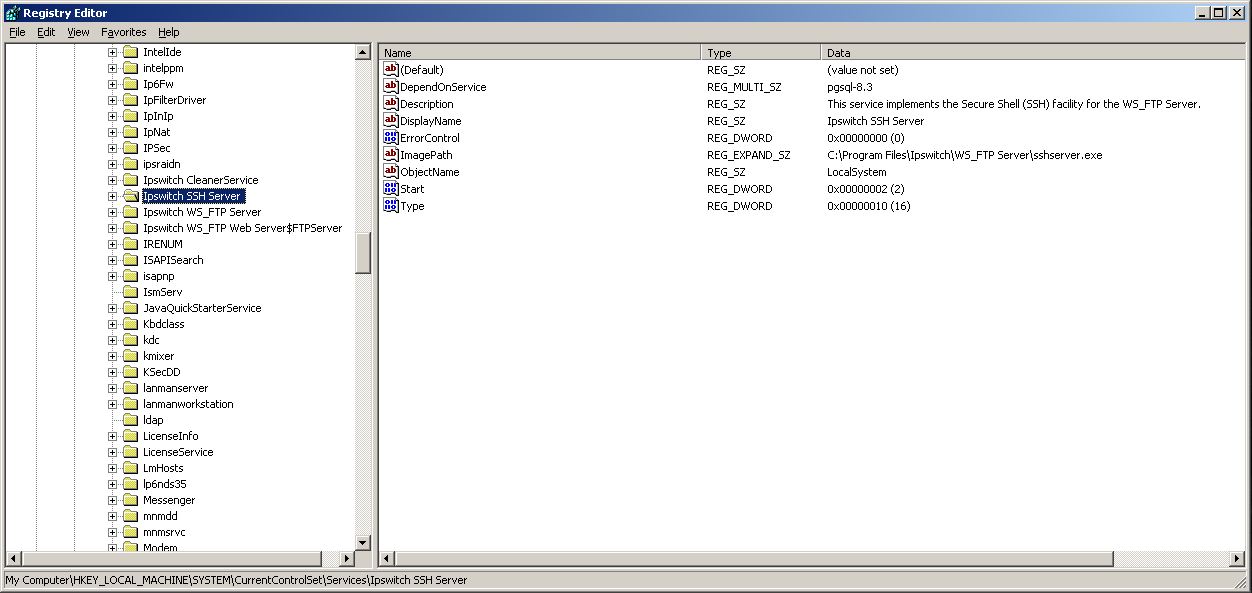Select the Messenger tree item

(x=167, y=500)
